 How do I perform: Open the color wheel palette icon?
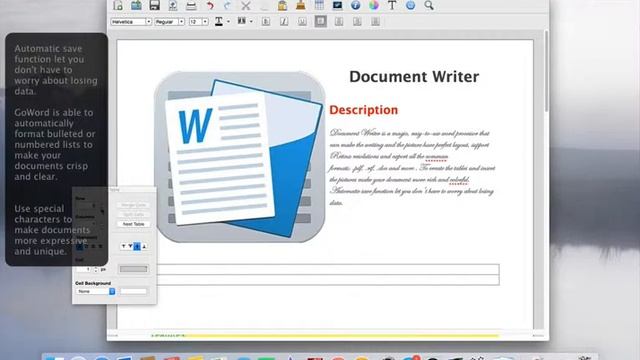(x=374, y=5)
